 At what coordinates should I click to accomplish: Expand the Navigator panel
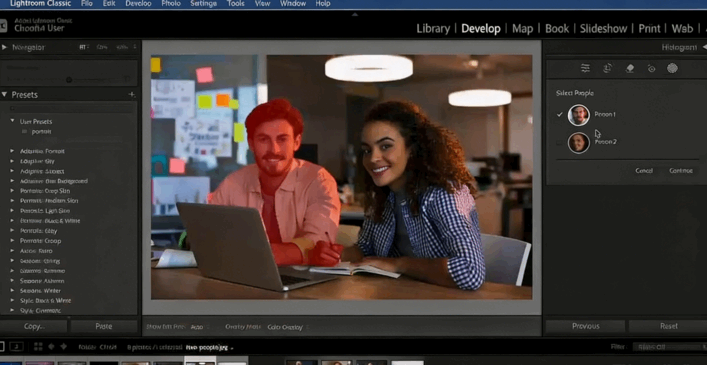(x=5, y=47)
